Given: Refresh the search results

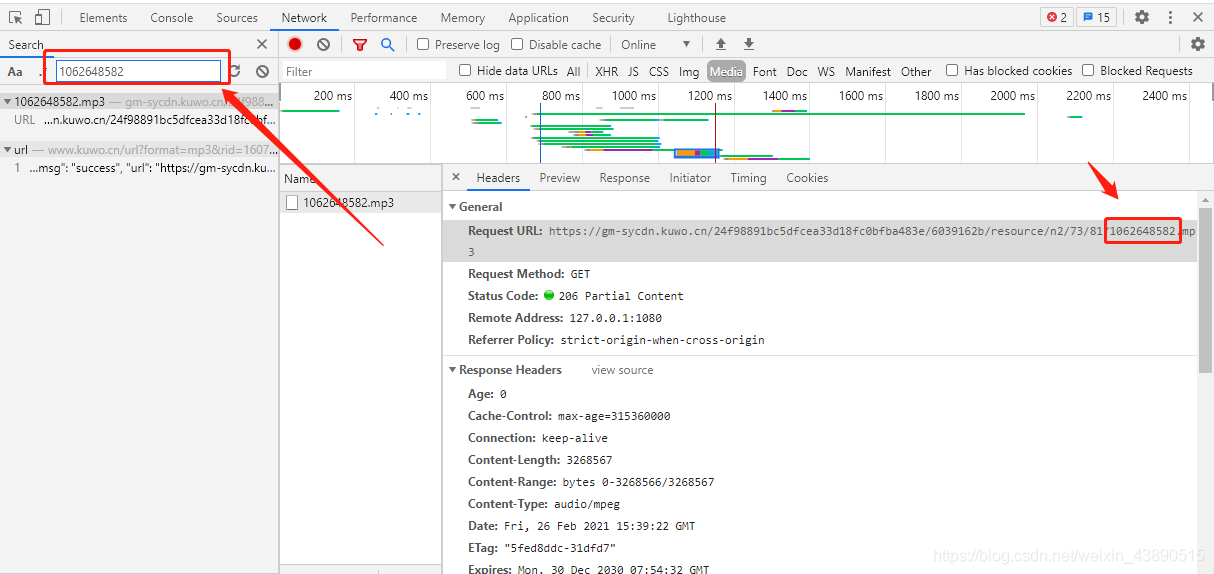Looking at the screenshot, I should (x=235, y=71).
